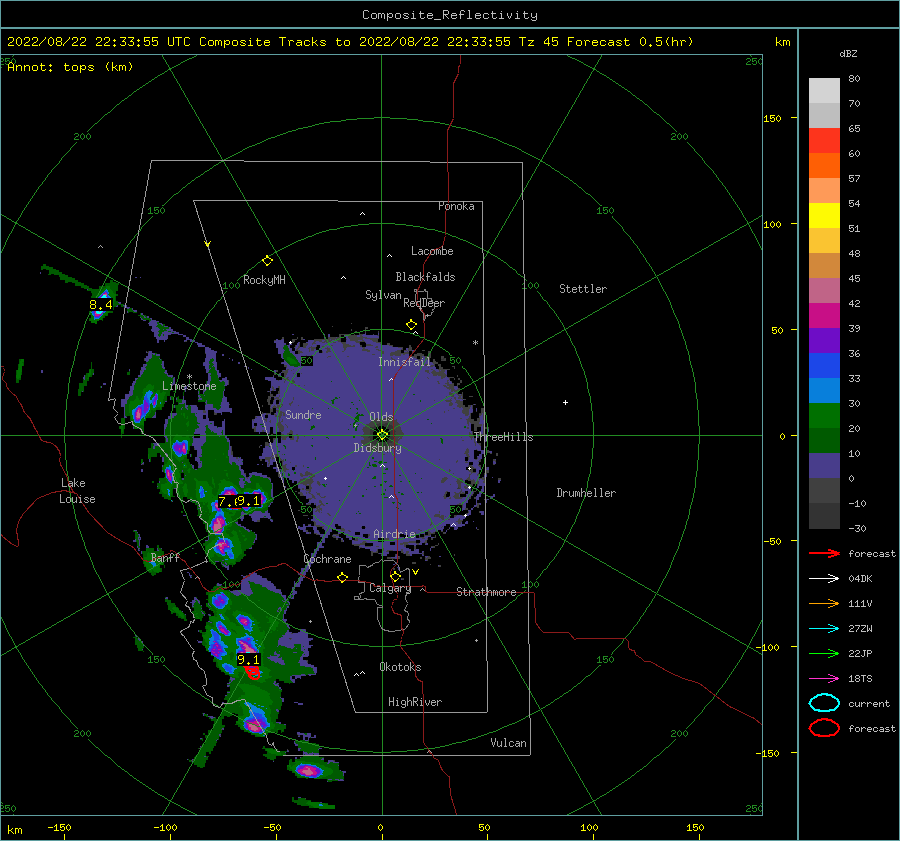
Task: Click the Drumheller city label
Action: (586, 493)
